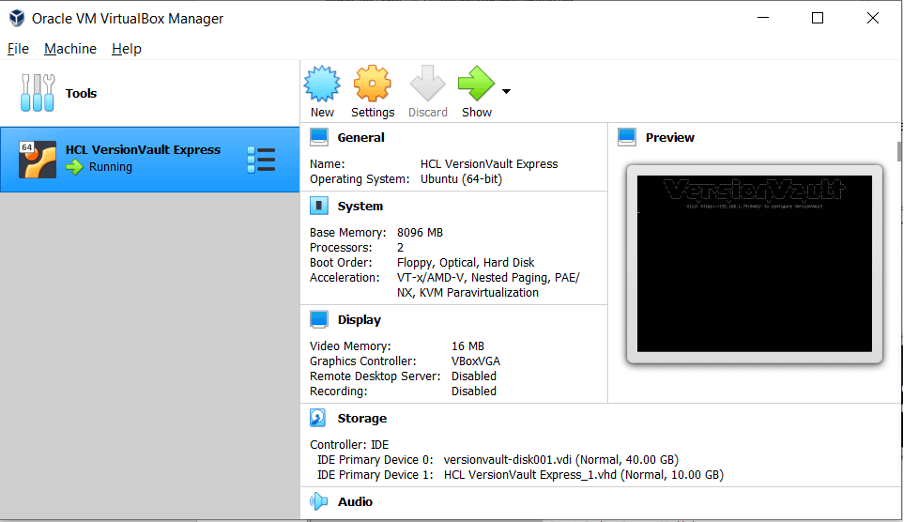Click the Preview section header
Screen dimensions: 904x522
coord(670,137)
